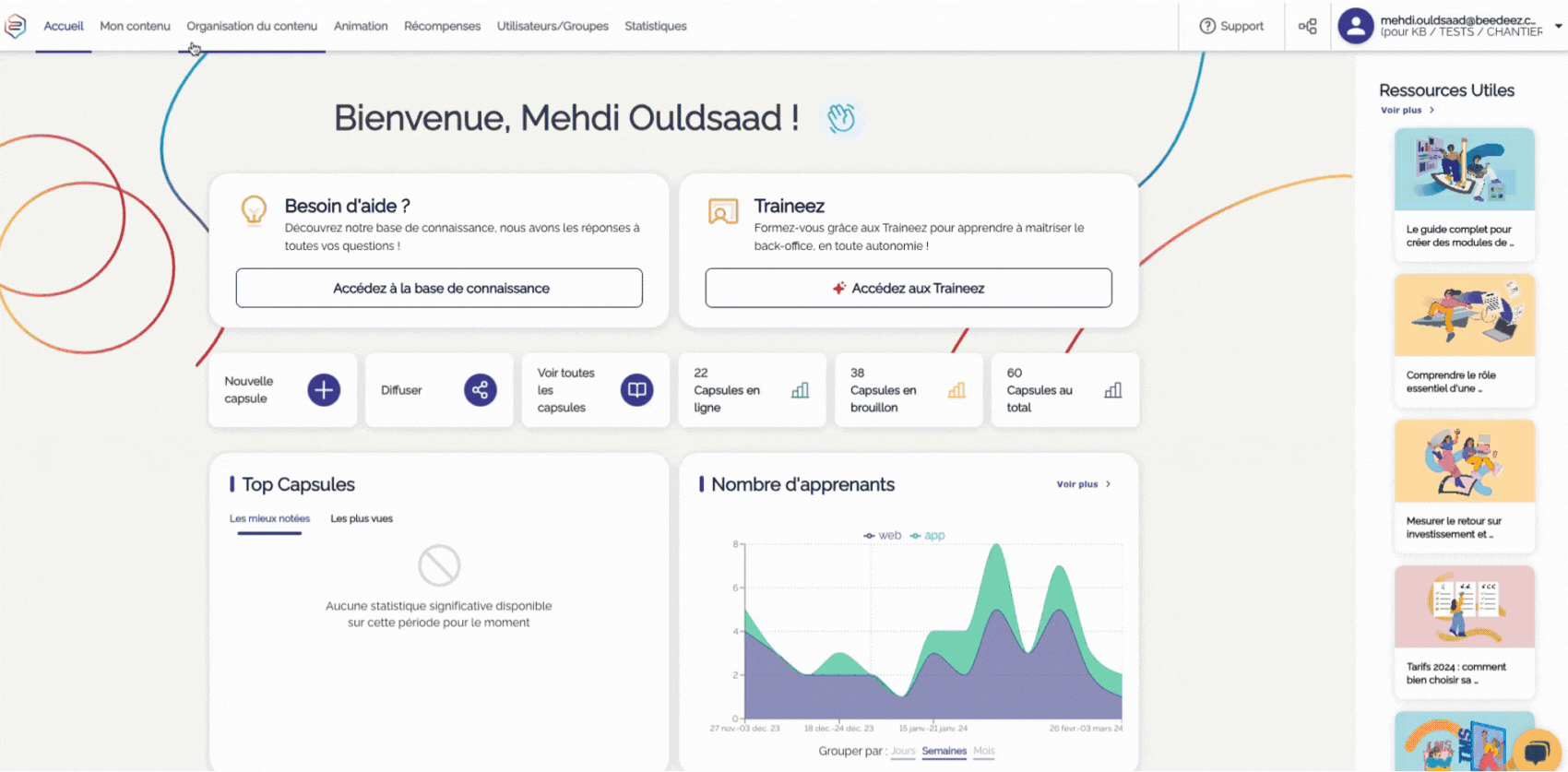
Task: Click the user avatar icon
Action: point(1355,26)
